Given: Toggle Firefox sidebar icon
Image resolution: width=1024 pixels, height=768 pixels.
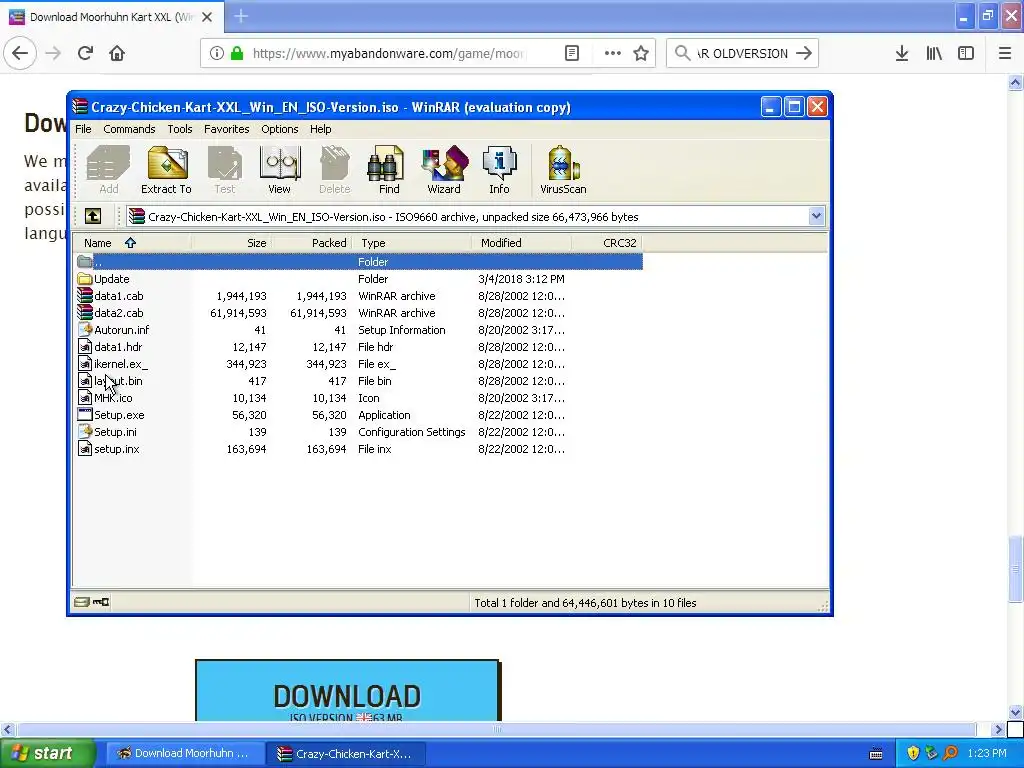Looking at the screenshot, I should (966, 53).
